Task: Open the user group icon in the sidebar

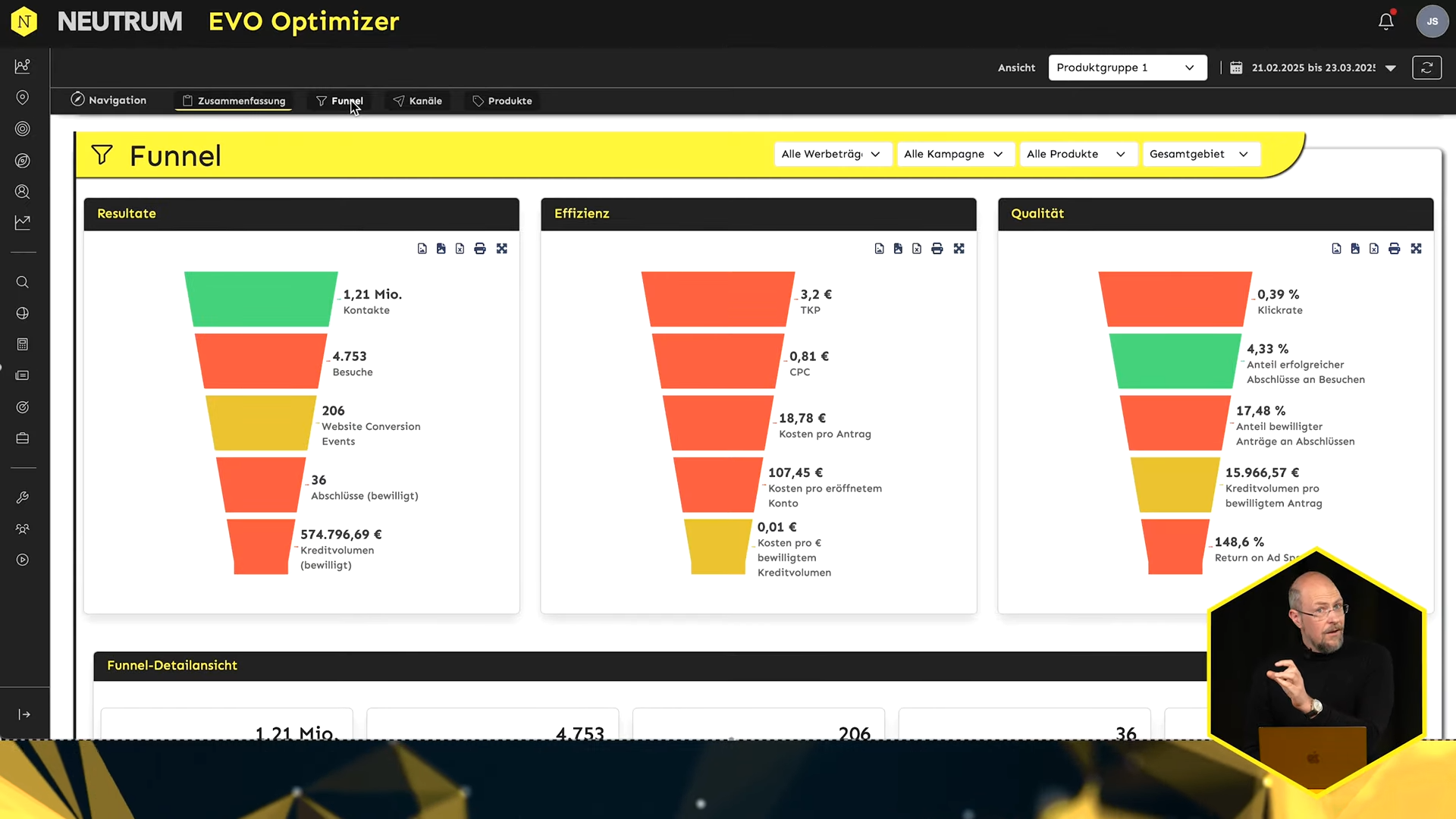Action: (x=23, y=529)
